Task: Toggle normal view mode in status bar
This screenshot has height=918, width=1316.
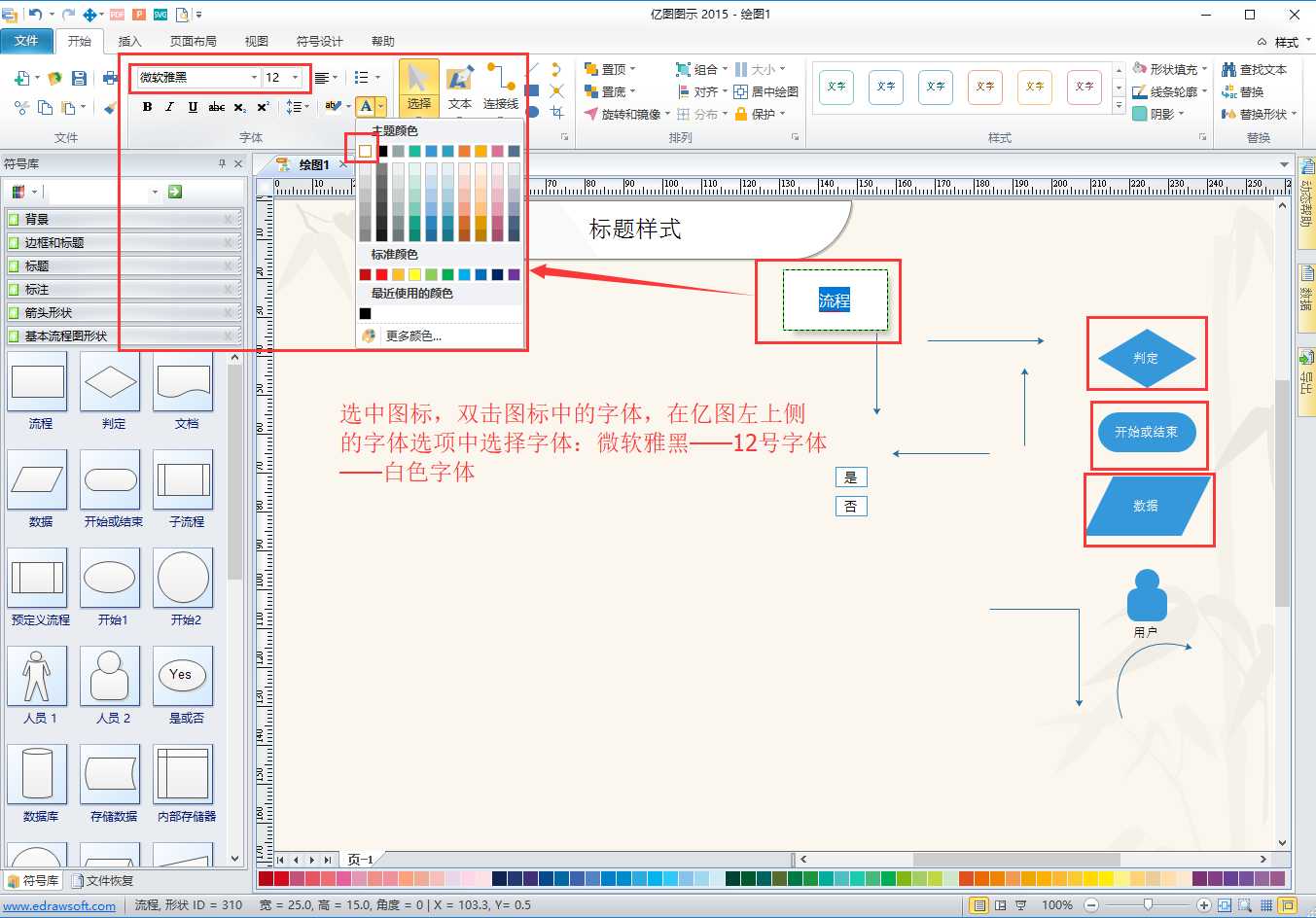Action: tap(979, 904)
